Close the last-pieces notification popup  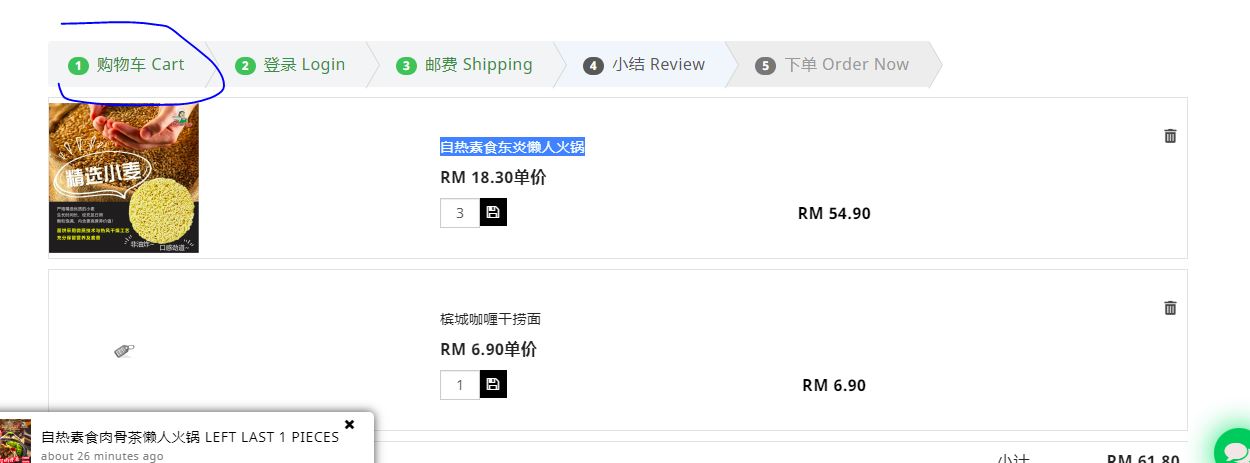coord(349,424)
